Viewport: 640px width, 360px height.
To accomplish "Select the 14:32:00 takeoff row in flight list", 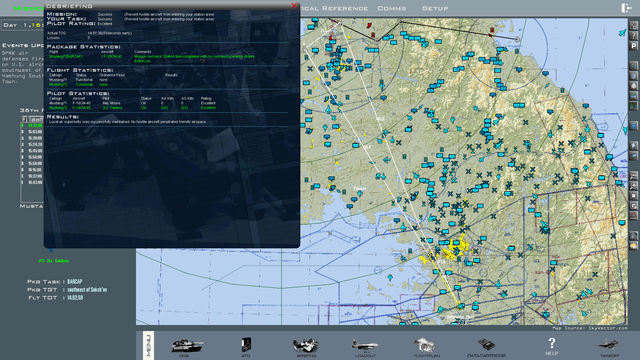I will [x=32, y=126].
